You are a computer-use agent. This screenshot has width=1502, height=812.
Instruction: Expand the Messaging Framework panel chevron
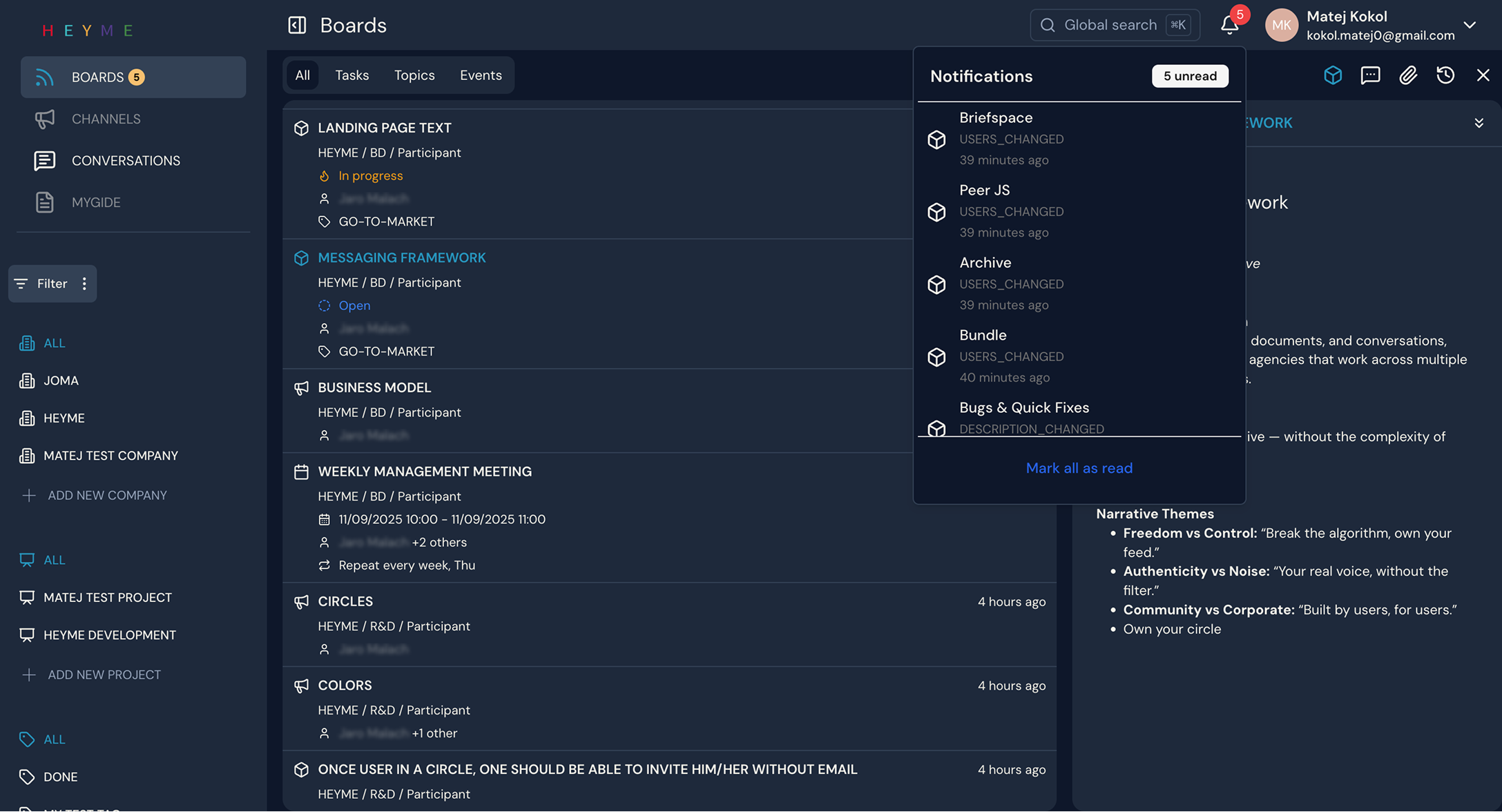tap(1479, 122)
